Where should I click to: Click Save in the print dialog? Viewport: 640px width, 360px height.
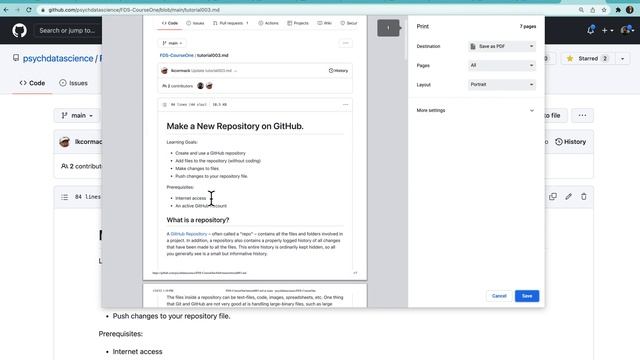(527, 296)
